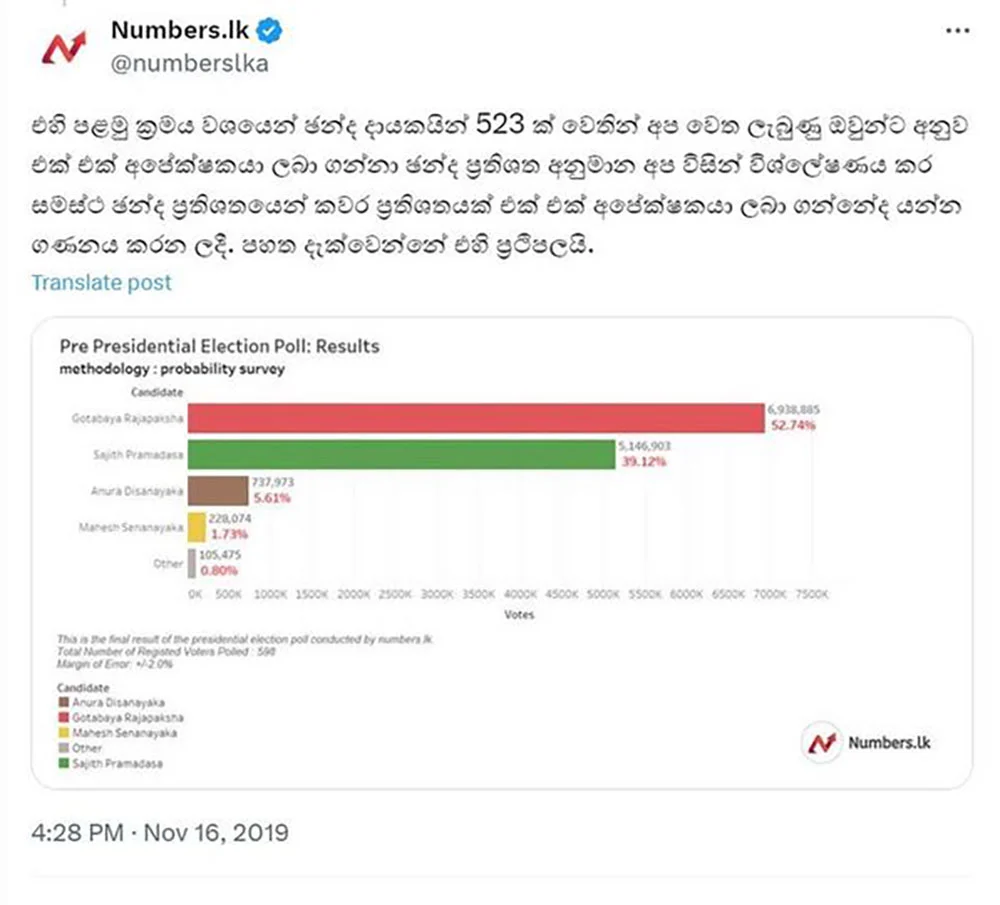Screen dimensions: 1000x905
Task: Click the Anura Disanayaka brown bar
Action: coord(218,490)
